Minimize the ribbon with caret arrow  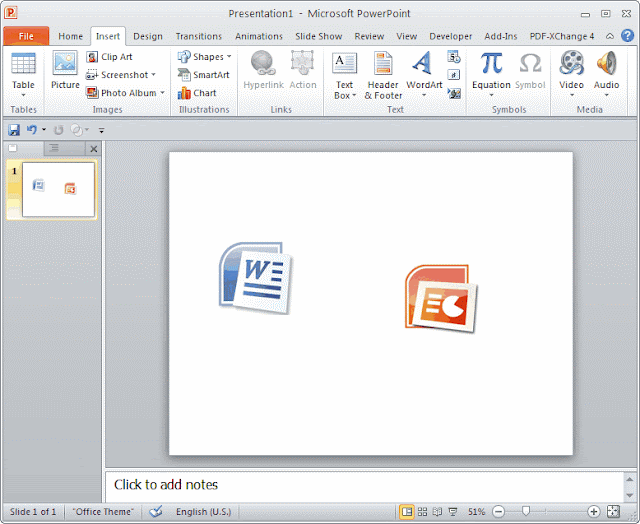pyautogui.click(x=609, y=36)
